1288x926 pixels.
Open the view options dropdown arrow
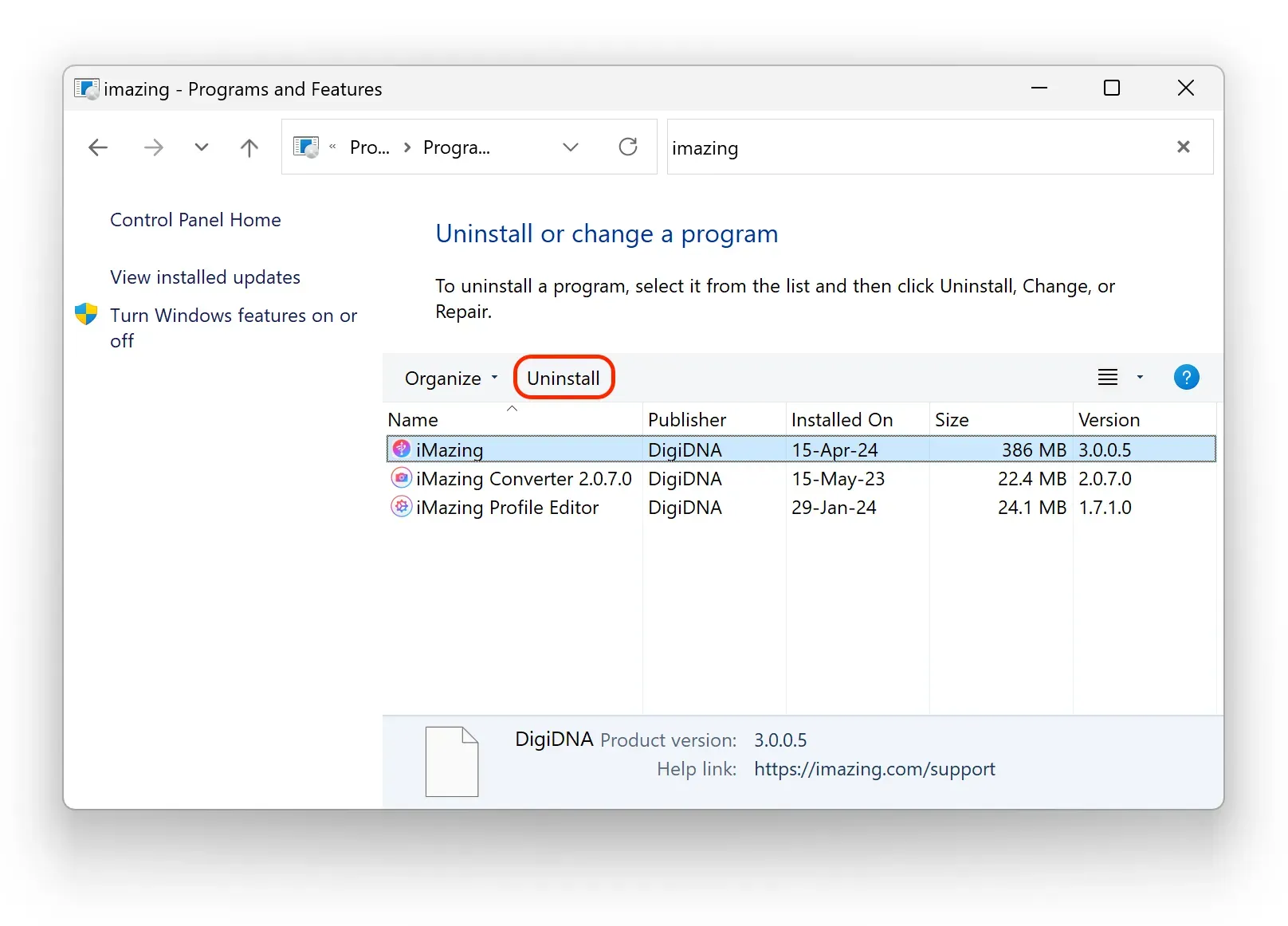point(1139,377)
